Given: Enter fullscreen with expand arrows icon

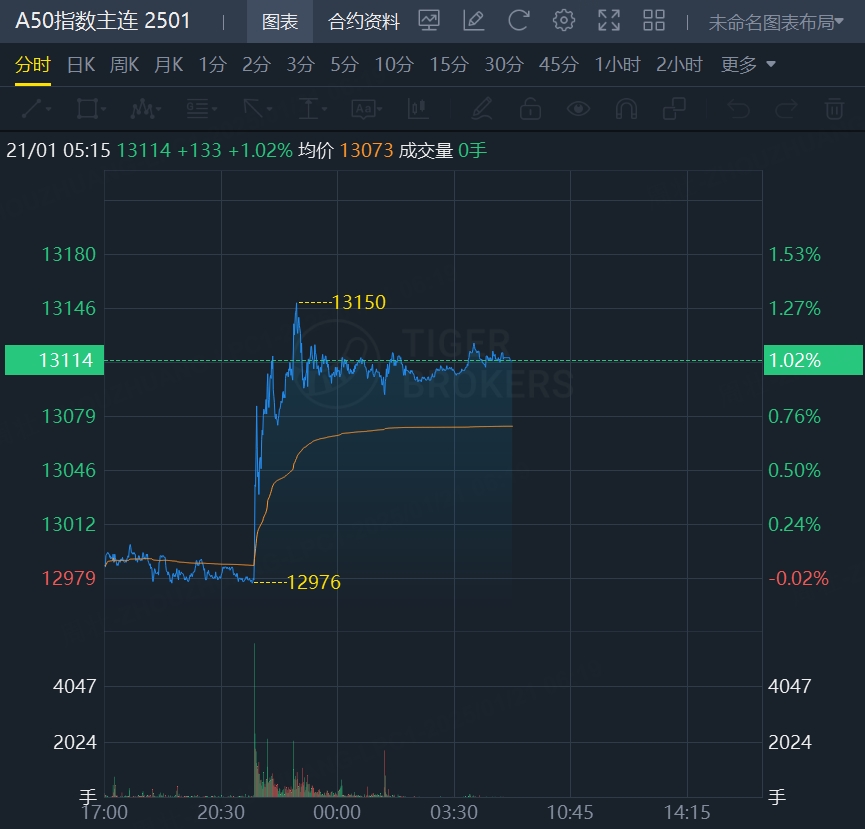Looking at the screenshot, I should click(x=609, y=21).
